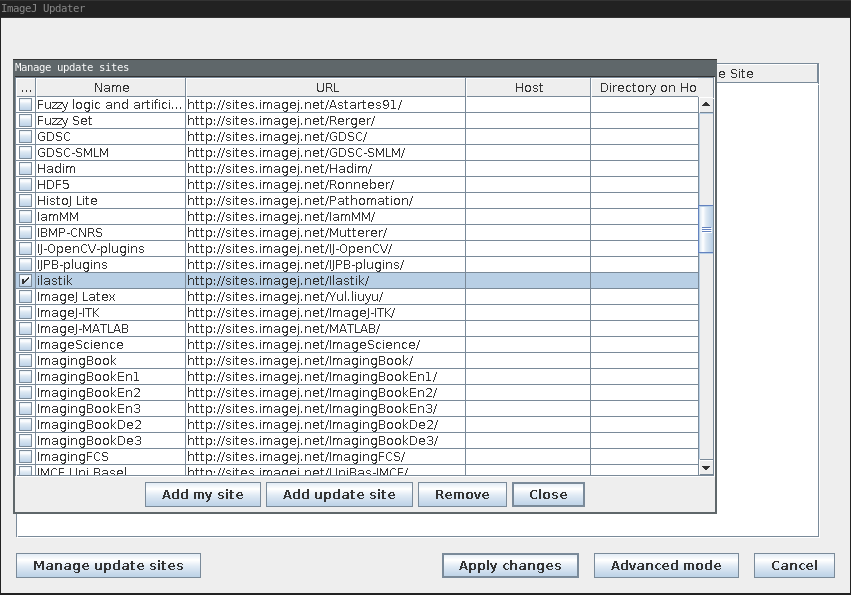Enable the ImageJ-MATLAB checkbox

tap(26, 329)
